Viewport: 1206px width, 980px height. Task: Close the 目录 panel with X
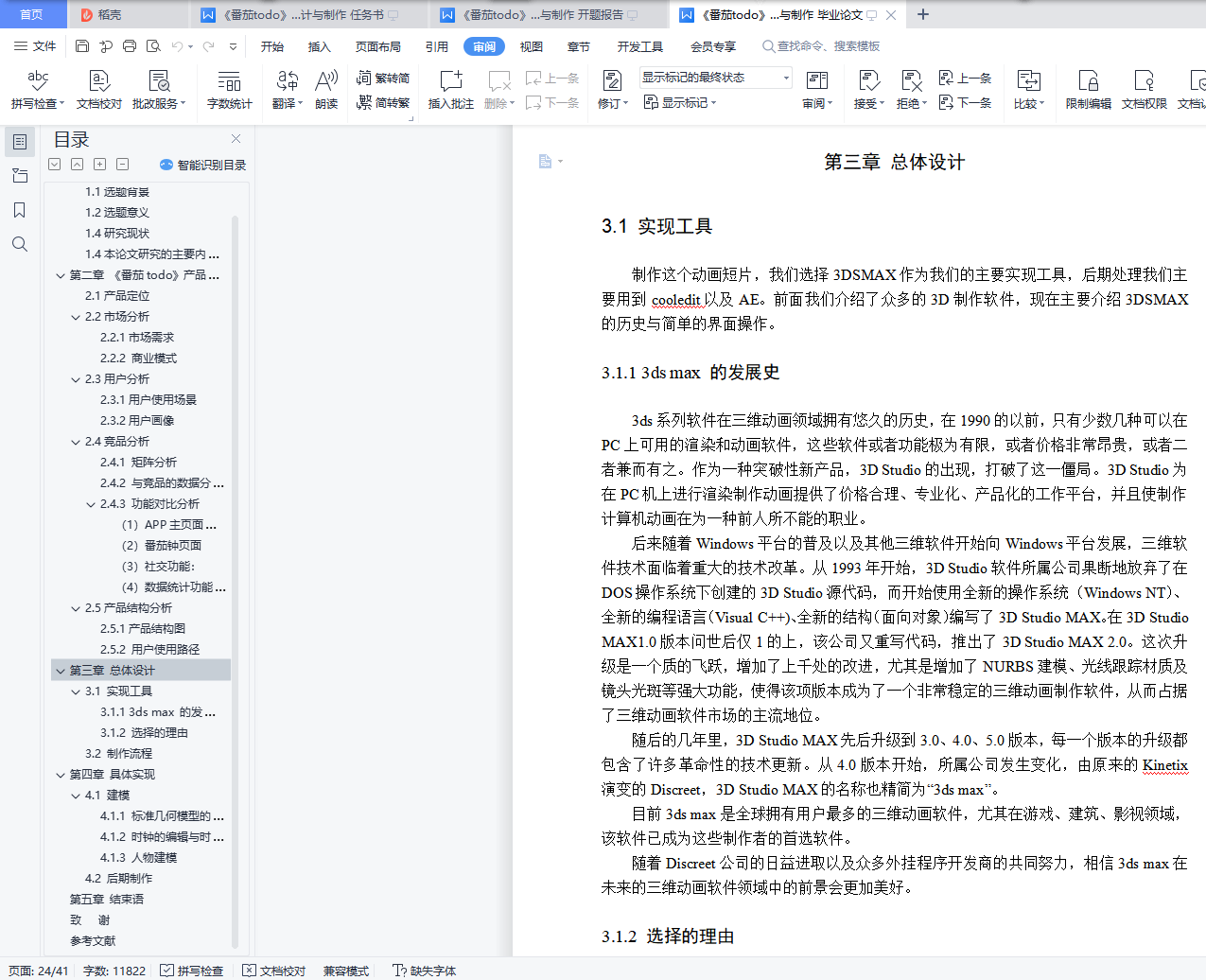[236, 138]
